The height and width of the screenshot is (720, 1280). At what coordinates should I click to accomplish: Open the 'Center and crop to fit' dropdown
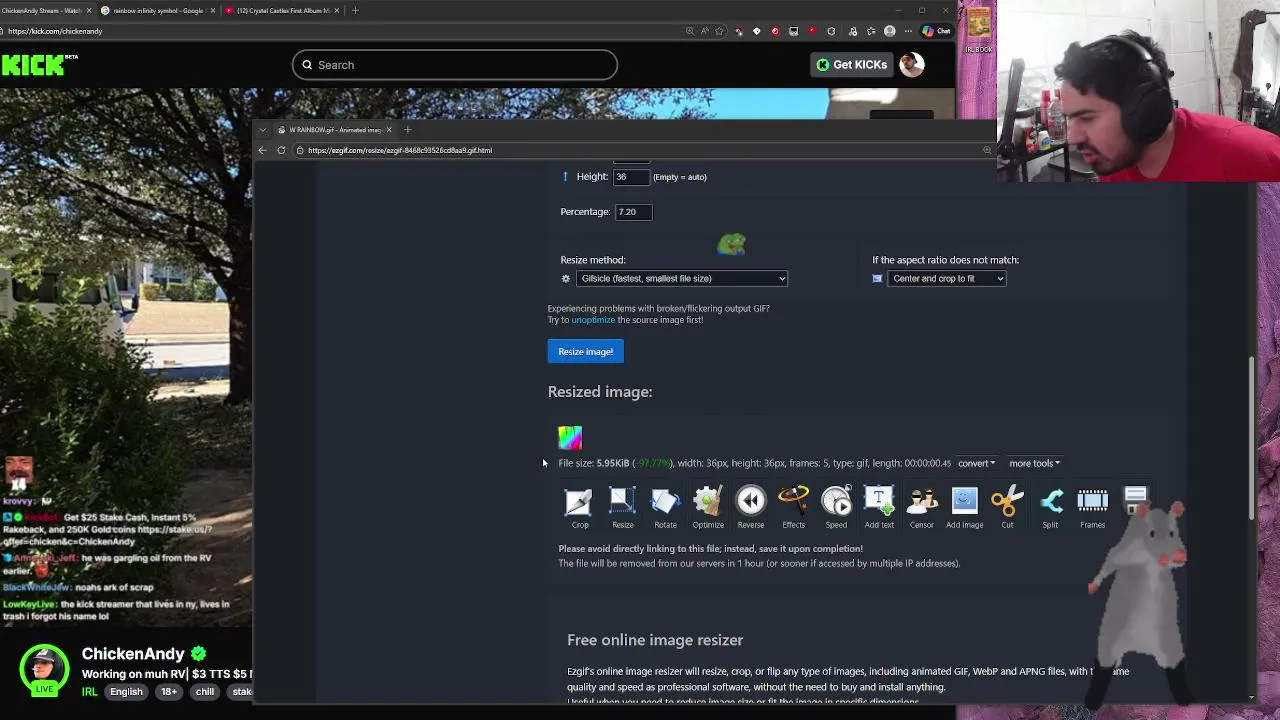[946, 279]
